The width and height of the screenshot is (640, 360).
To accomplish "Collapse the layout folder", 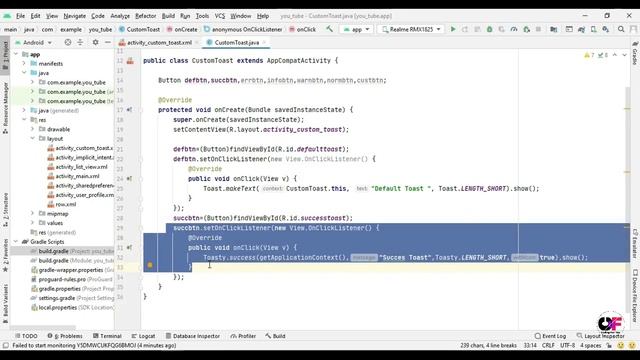I will (33, 139).
